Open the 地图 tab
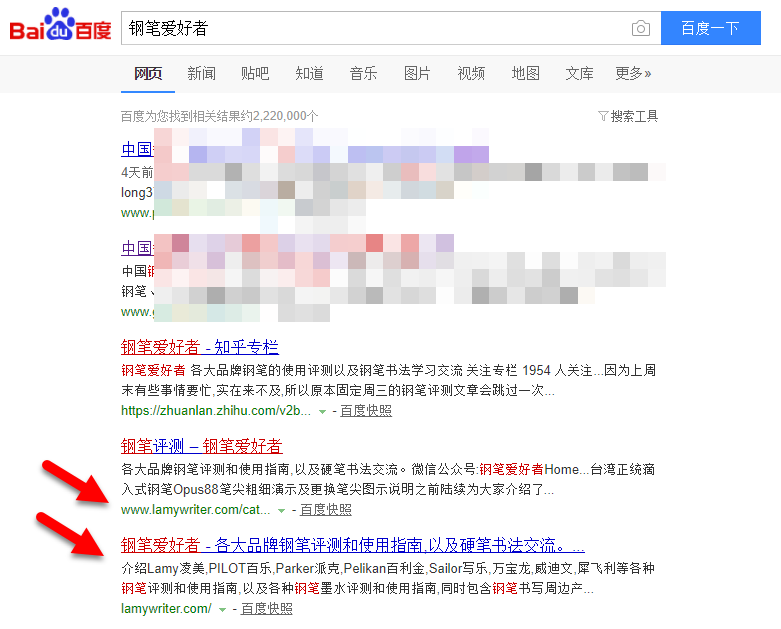 click(x=525, y=73)
